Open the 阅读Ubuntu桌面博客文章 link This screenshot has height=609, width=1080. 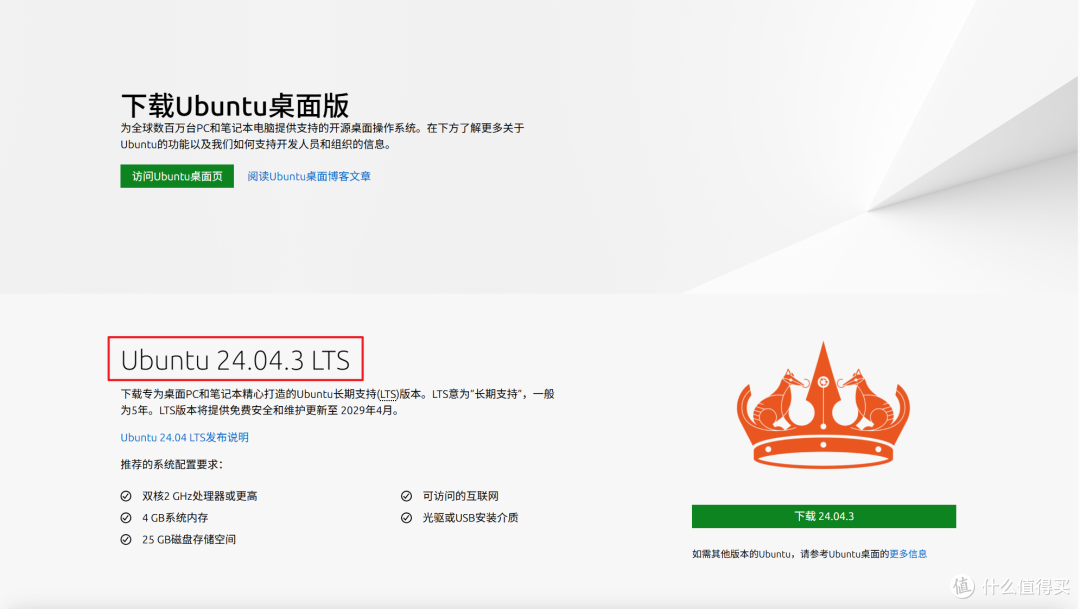(309, 176)
